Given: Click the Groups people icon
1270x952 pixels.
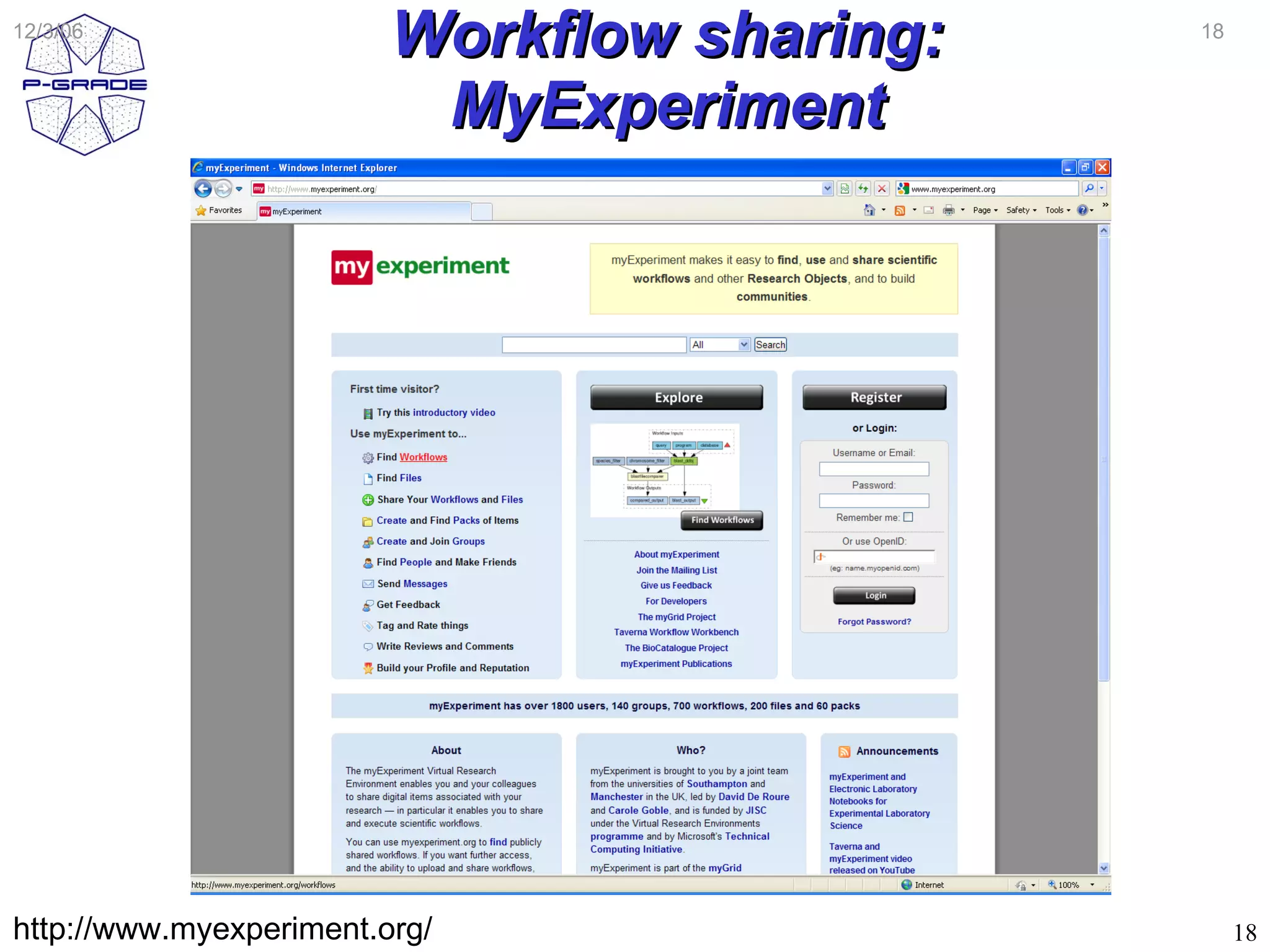Looking at the screenshot, I should (x=368, y=542).
